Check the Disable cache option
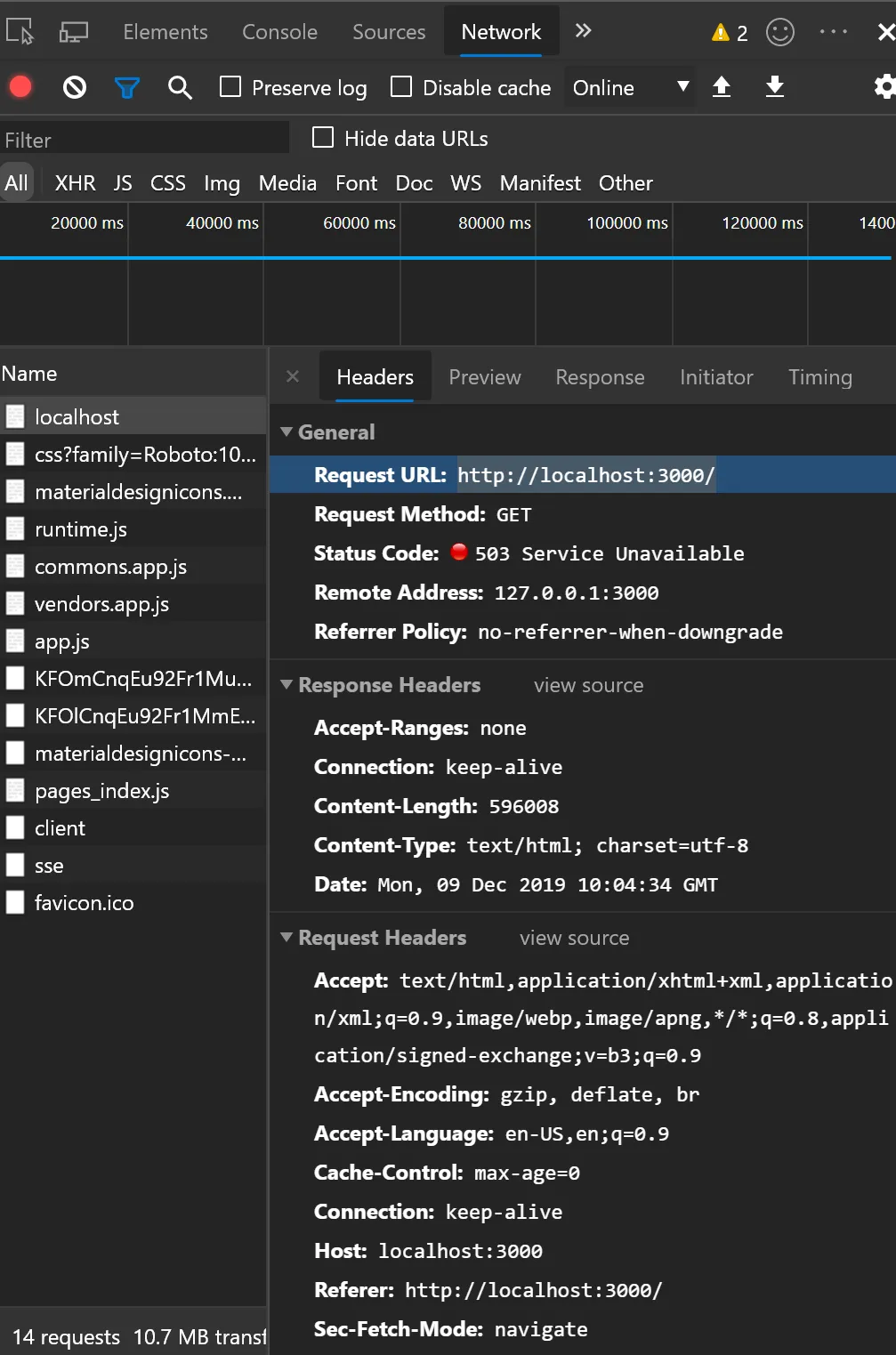896x1355 pixels. coord(401,87)
